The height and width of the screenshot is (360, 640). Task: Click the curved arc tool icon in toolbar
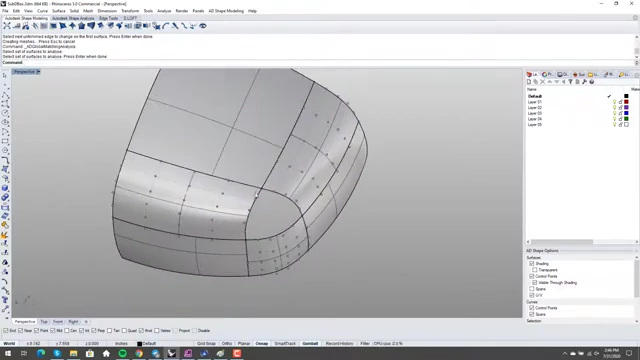166,26
